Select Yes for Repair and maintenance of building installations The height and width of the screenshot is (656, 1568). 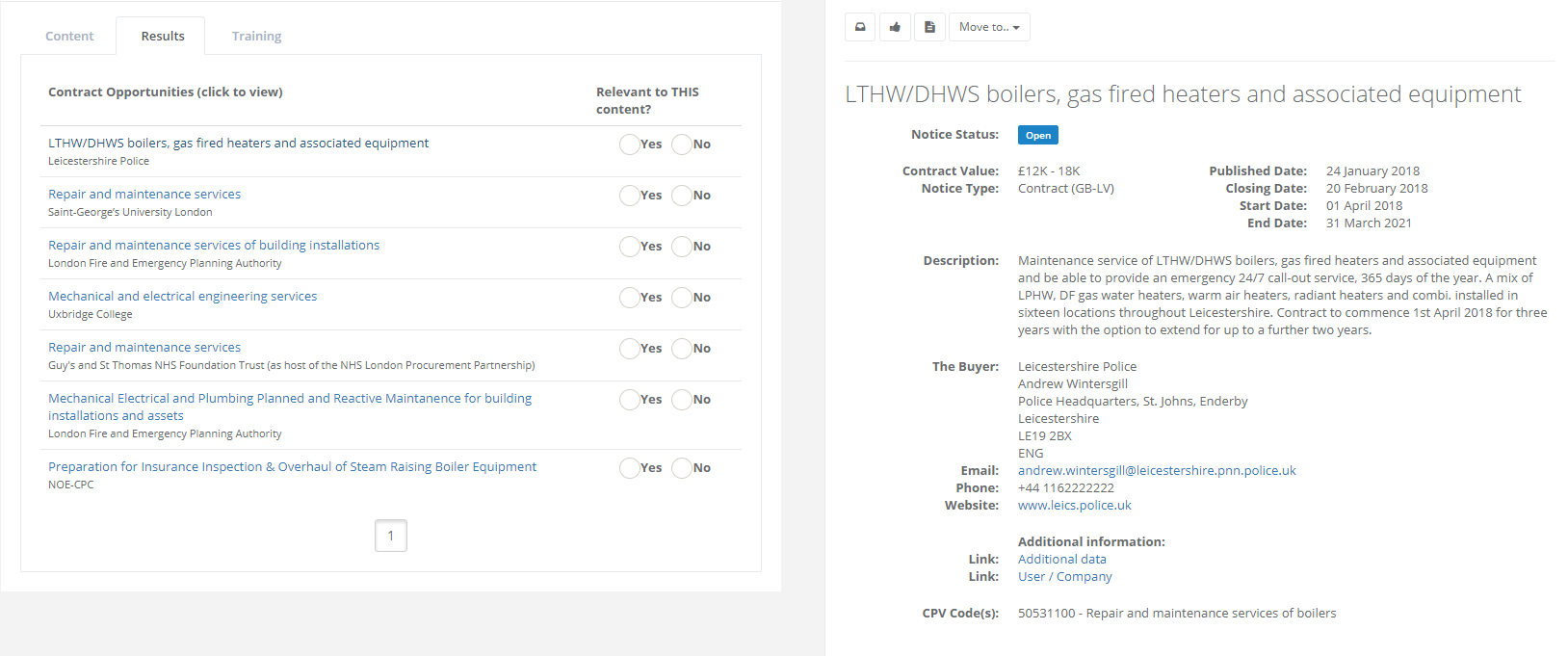click(630, 247)
